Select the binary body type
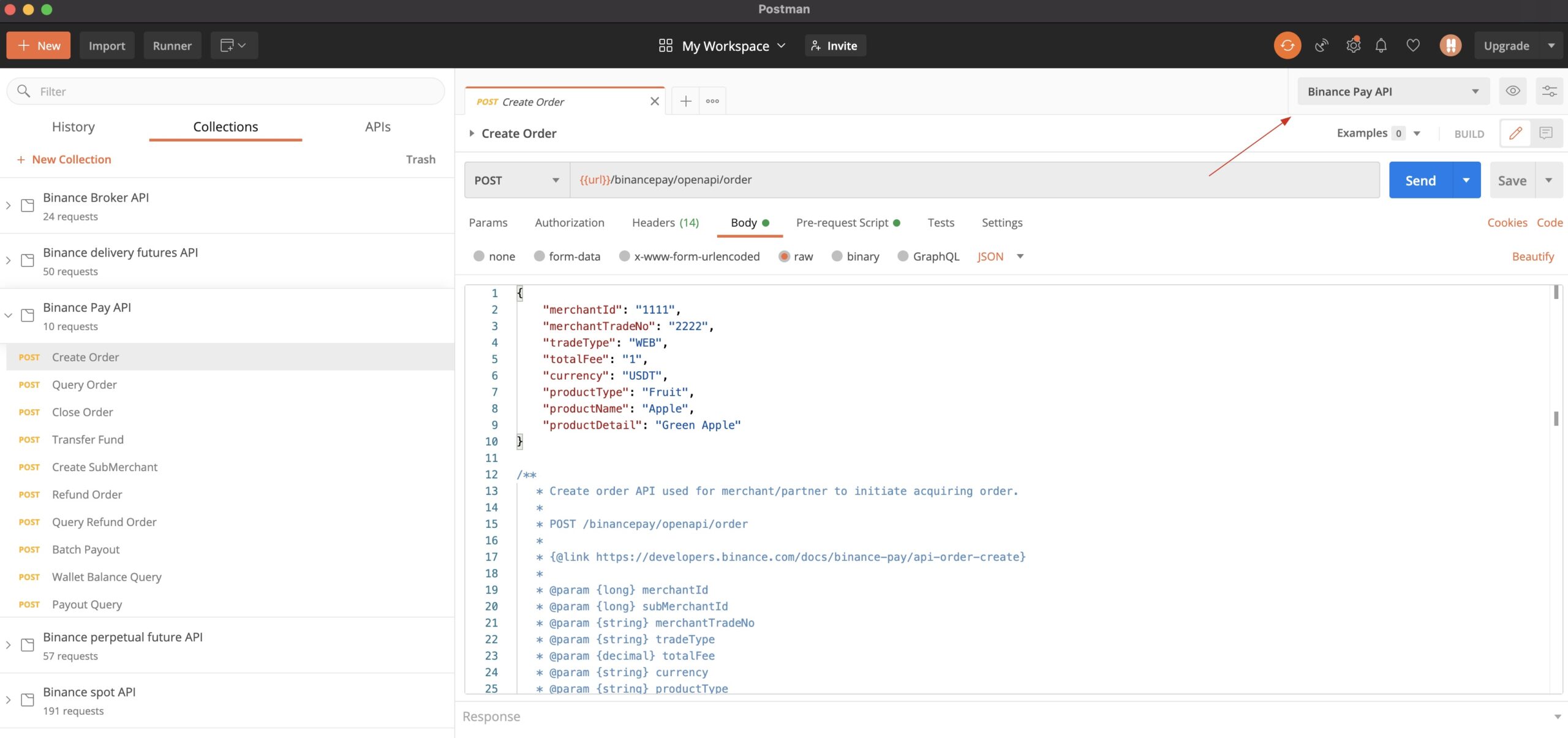This screenshot has width=1568, height=738. click(x=837, y=256)
